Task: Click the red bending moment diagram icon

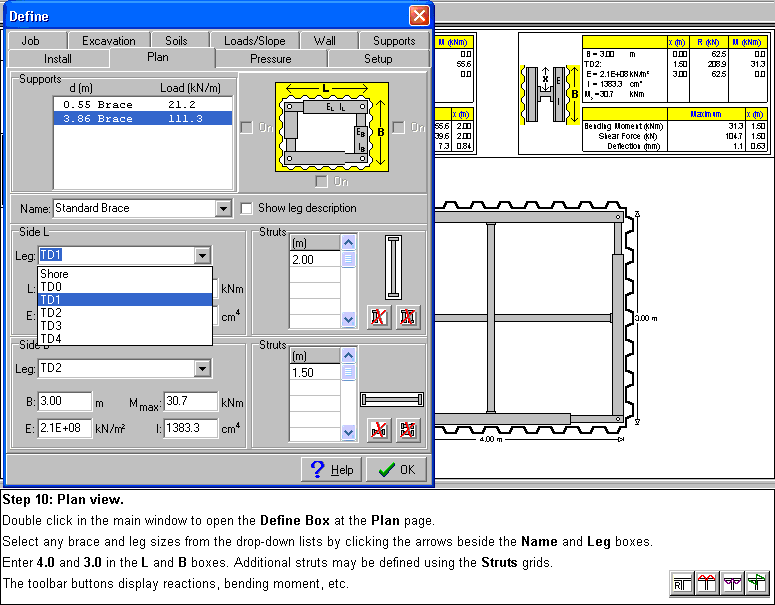Action: pos(706,583)
